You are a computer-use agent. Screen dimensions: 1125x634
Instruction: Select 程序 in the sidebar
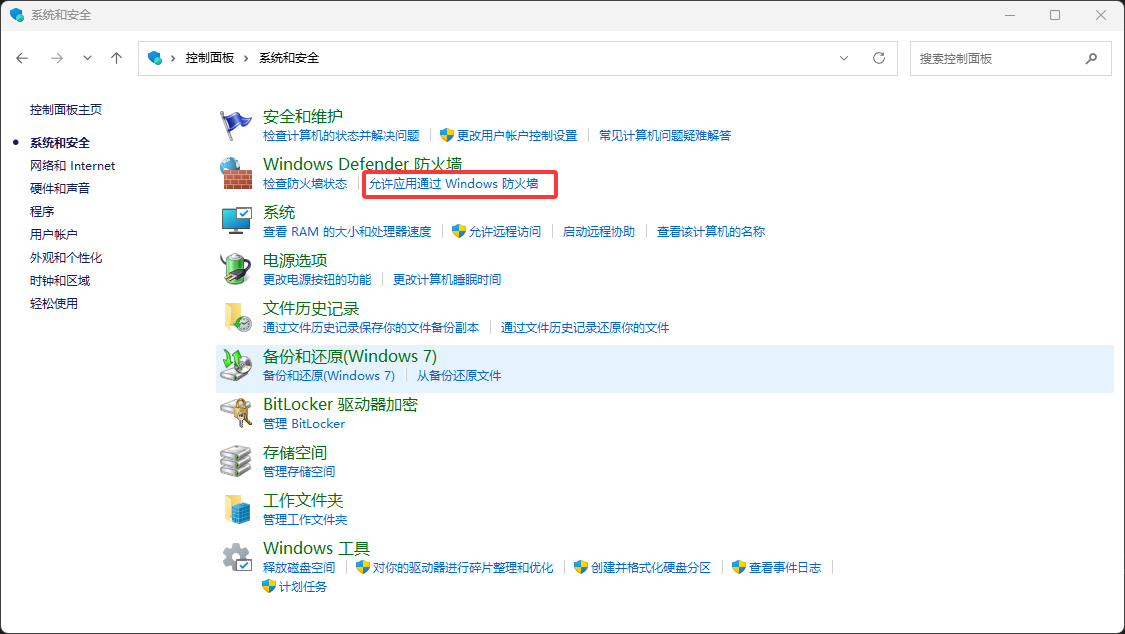click(x=42, y=212)
